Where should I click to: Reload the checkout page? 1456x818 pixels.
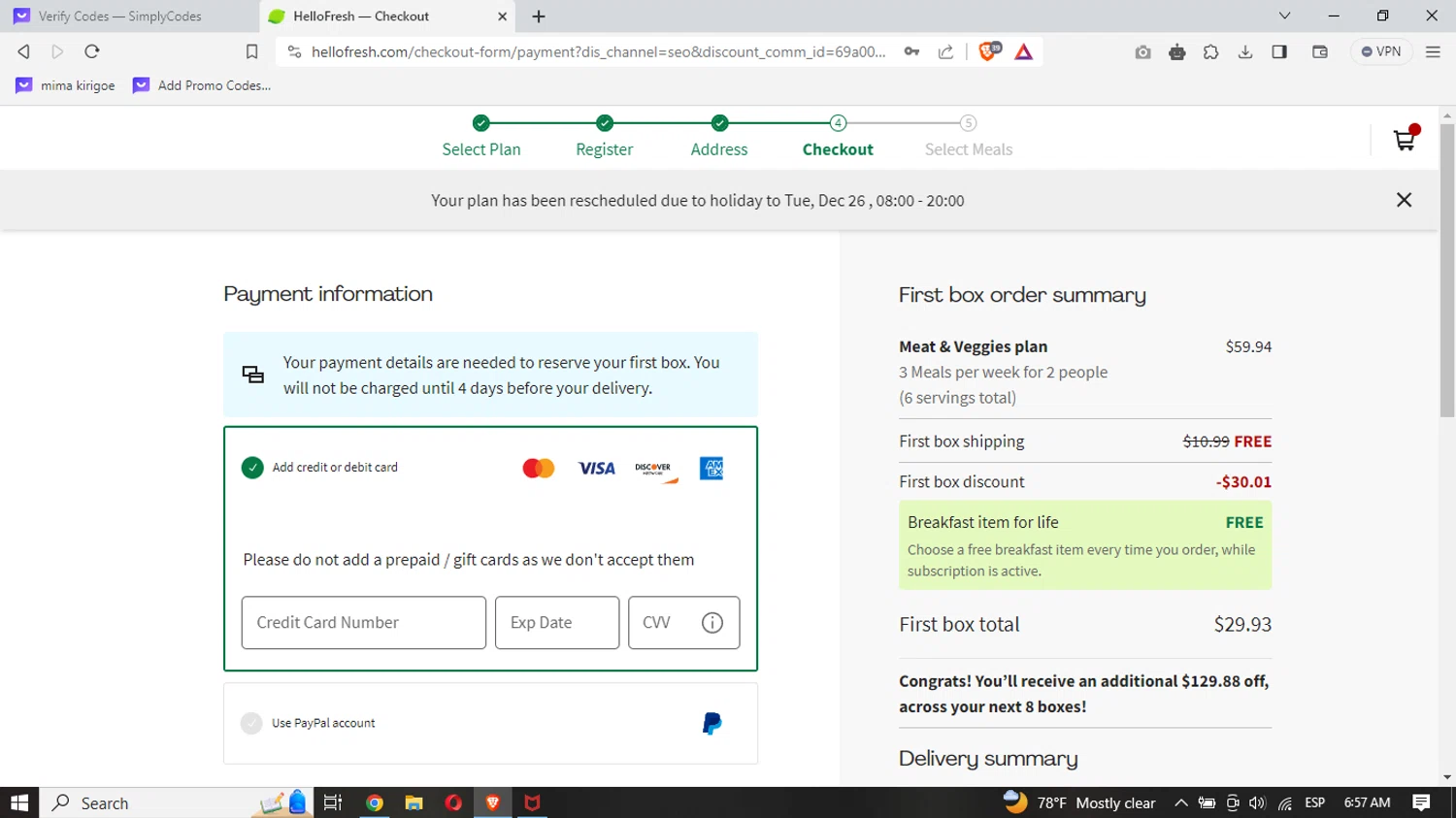(92, 51)
